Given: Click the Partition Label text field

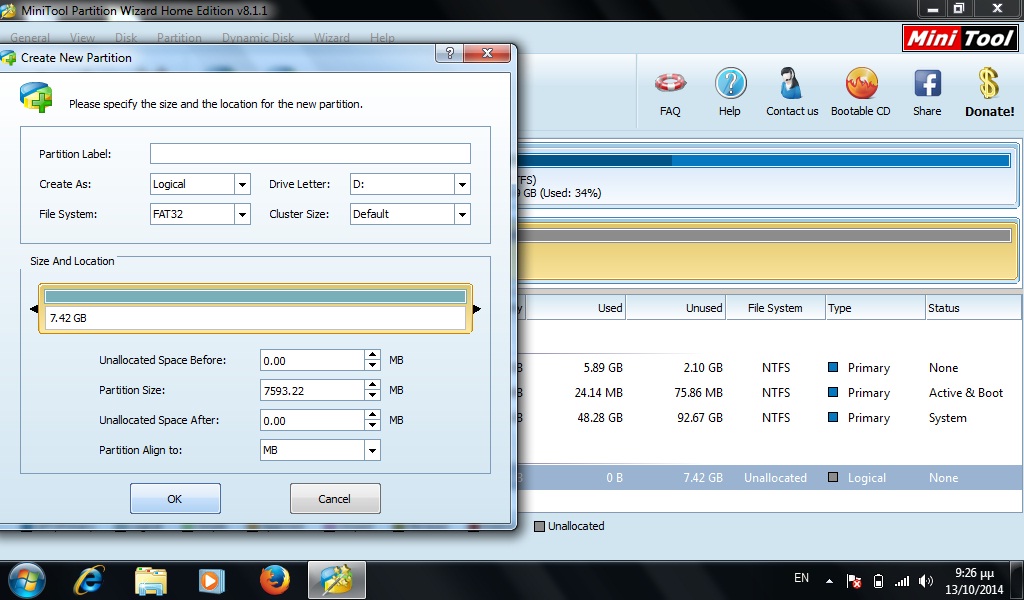Looking at the screenshot, I should pyautogui.click(x=310, y=153).
